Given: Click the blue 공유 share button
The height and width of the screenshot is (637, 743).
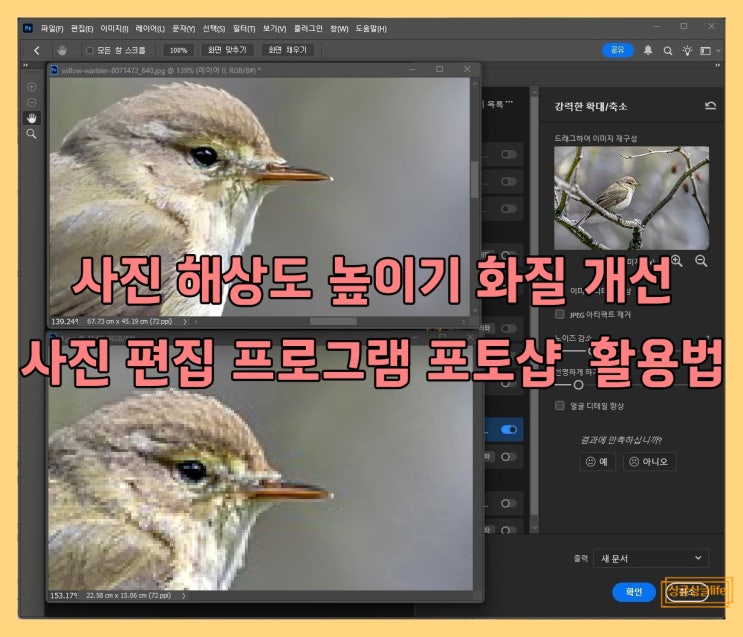Looking at the screenshot, I should tap(617, 50).
